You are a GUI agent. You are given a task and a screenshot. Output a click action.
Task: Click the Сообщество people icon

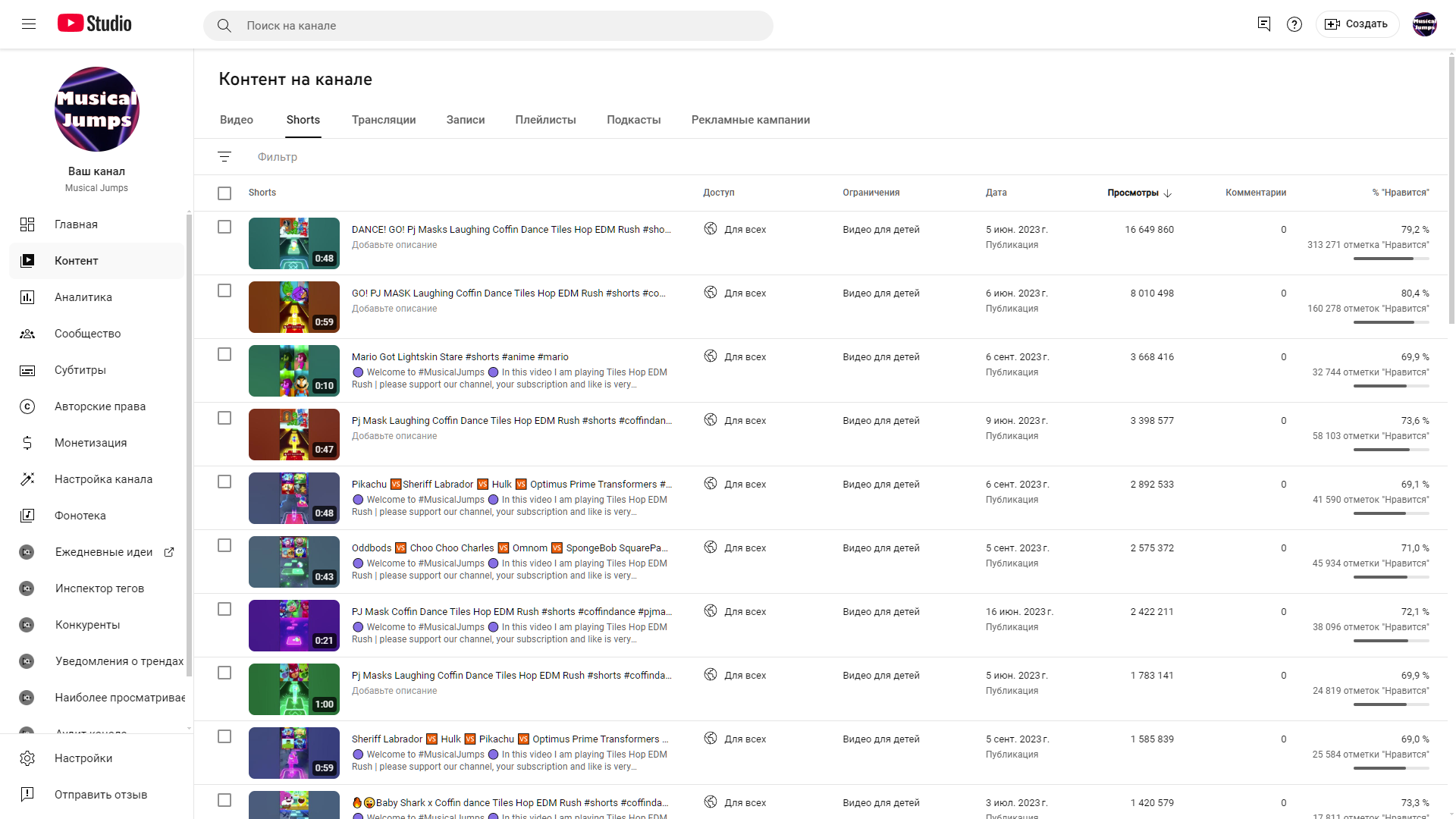[x=27, y=334]
